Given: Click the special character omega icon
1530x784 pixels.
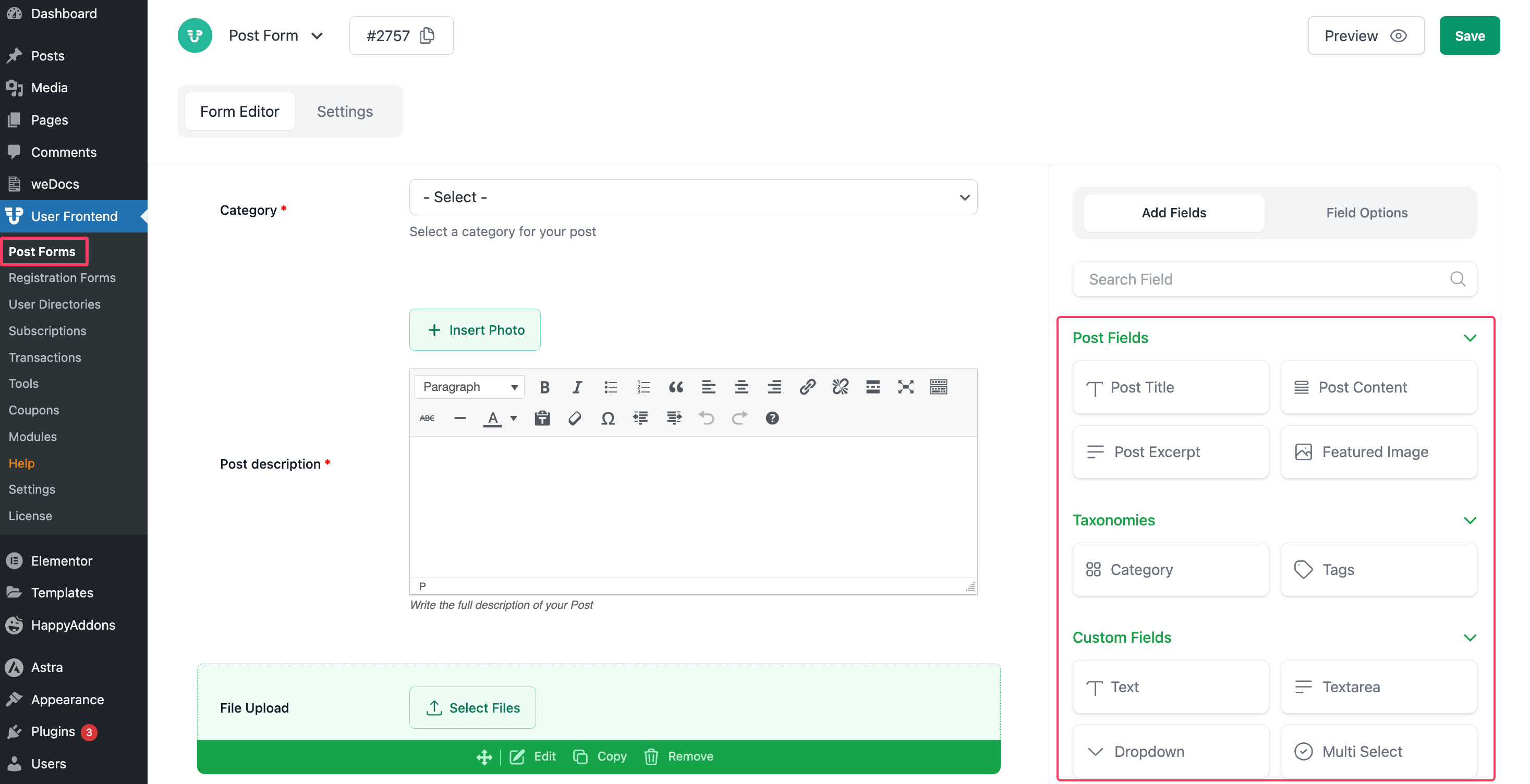Looking at the screenshot, I should click(x=608, y=418).
